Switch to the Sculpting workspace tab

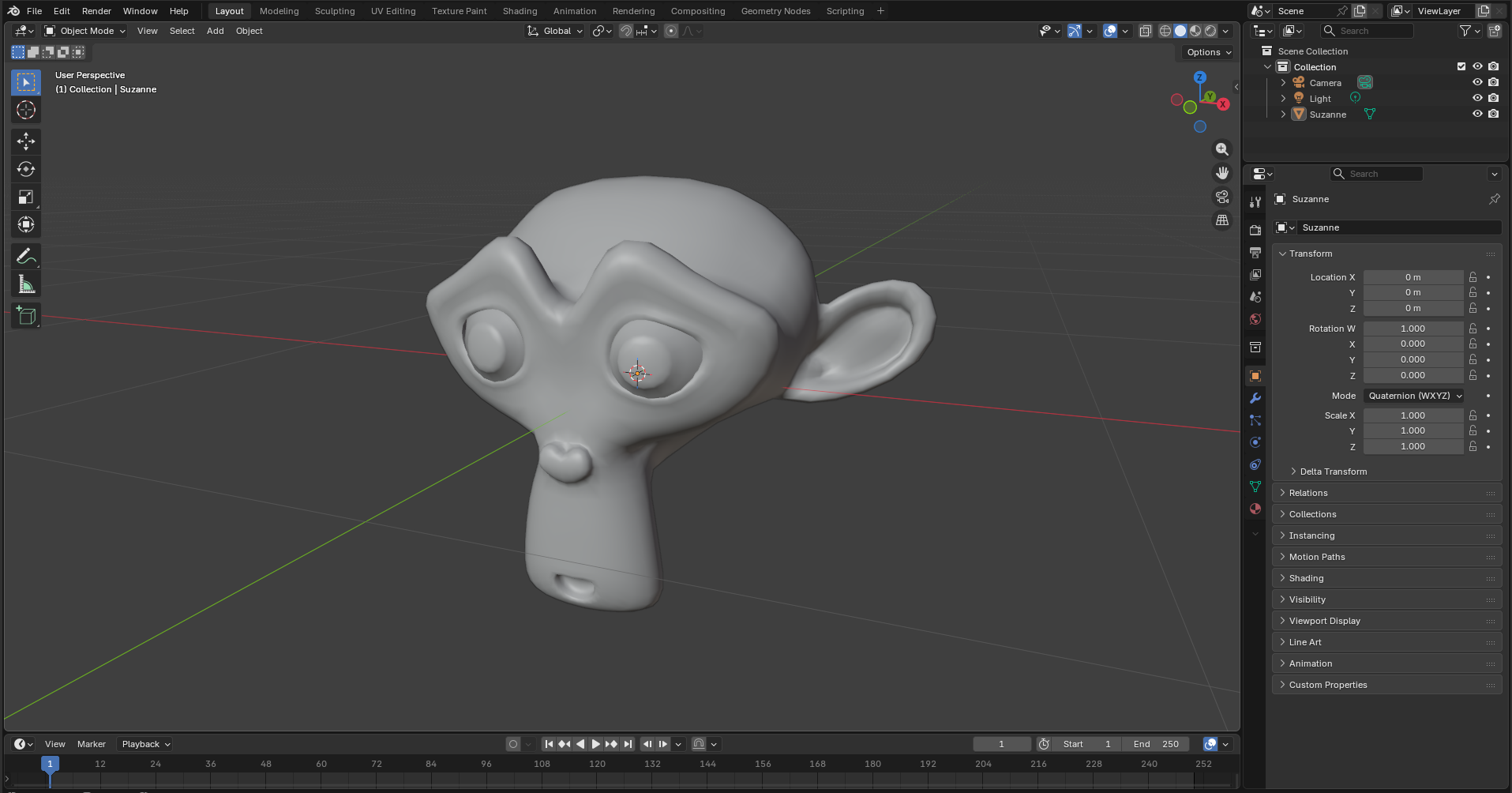[335, 11]
